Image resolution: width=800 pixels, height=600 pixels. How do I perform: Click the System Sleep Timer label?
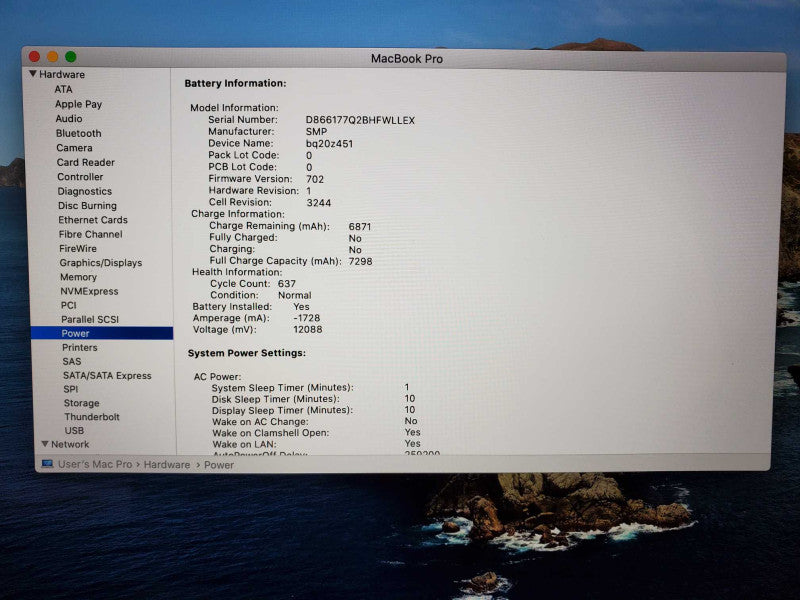[x=282, y=388]
